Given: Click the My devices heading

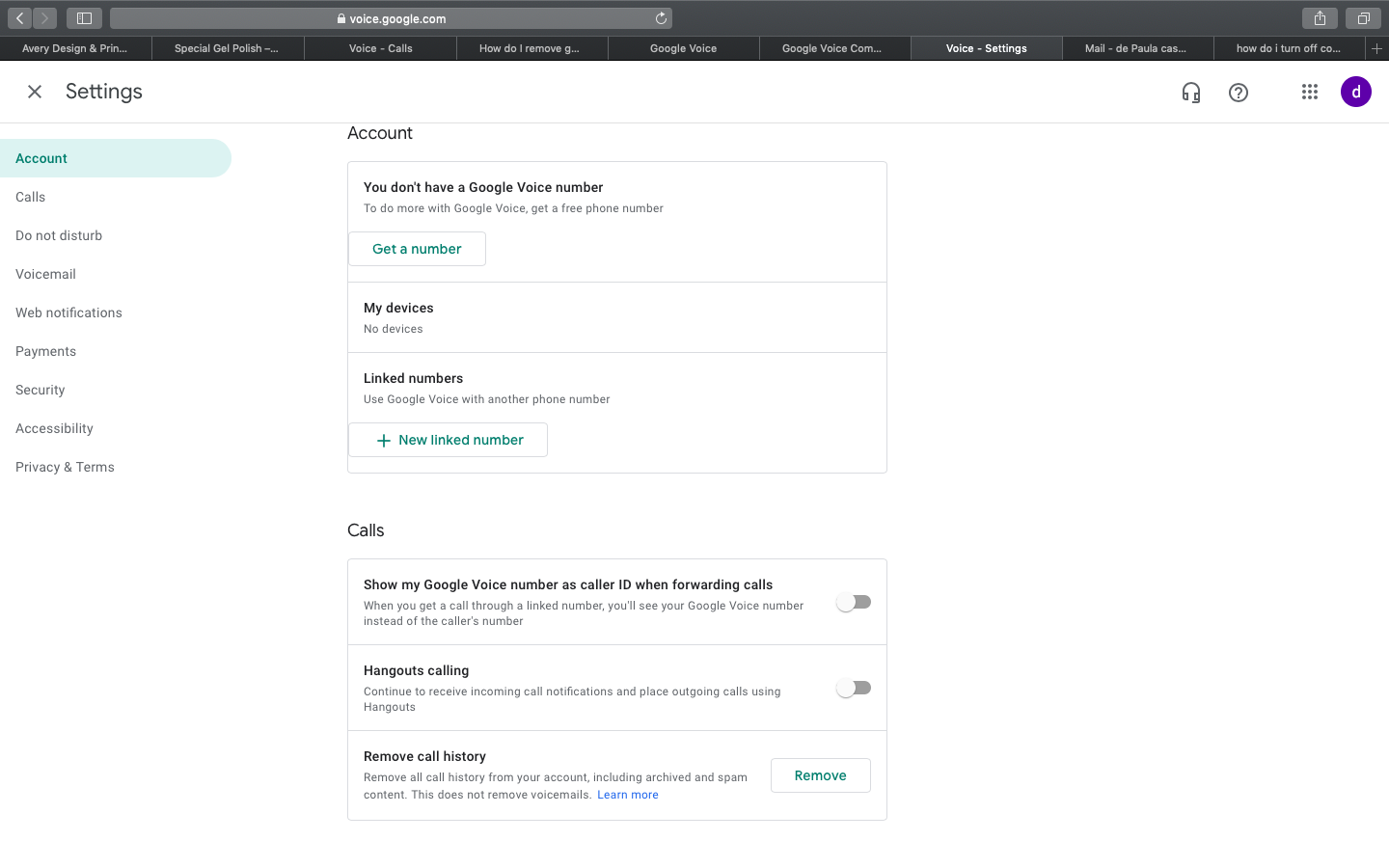Looking at the screenshot, I should 398,308.
